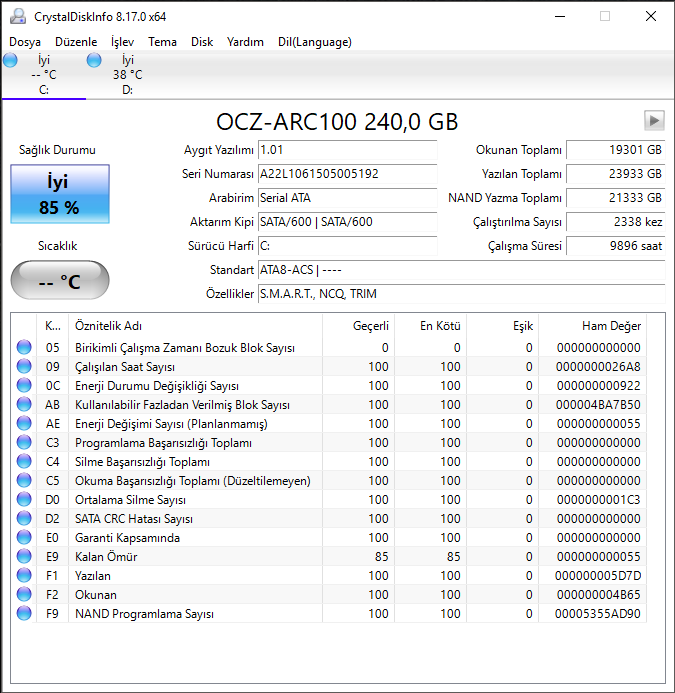Click status orb of attribute E0 row

pyautogui.click(x=24, y=537)
